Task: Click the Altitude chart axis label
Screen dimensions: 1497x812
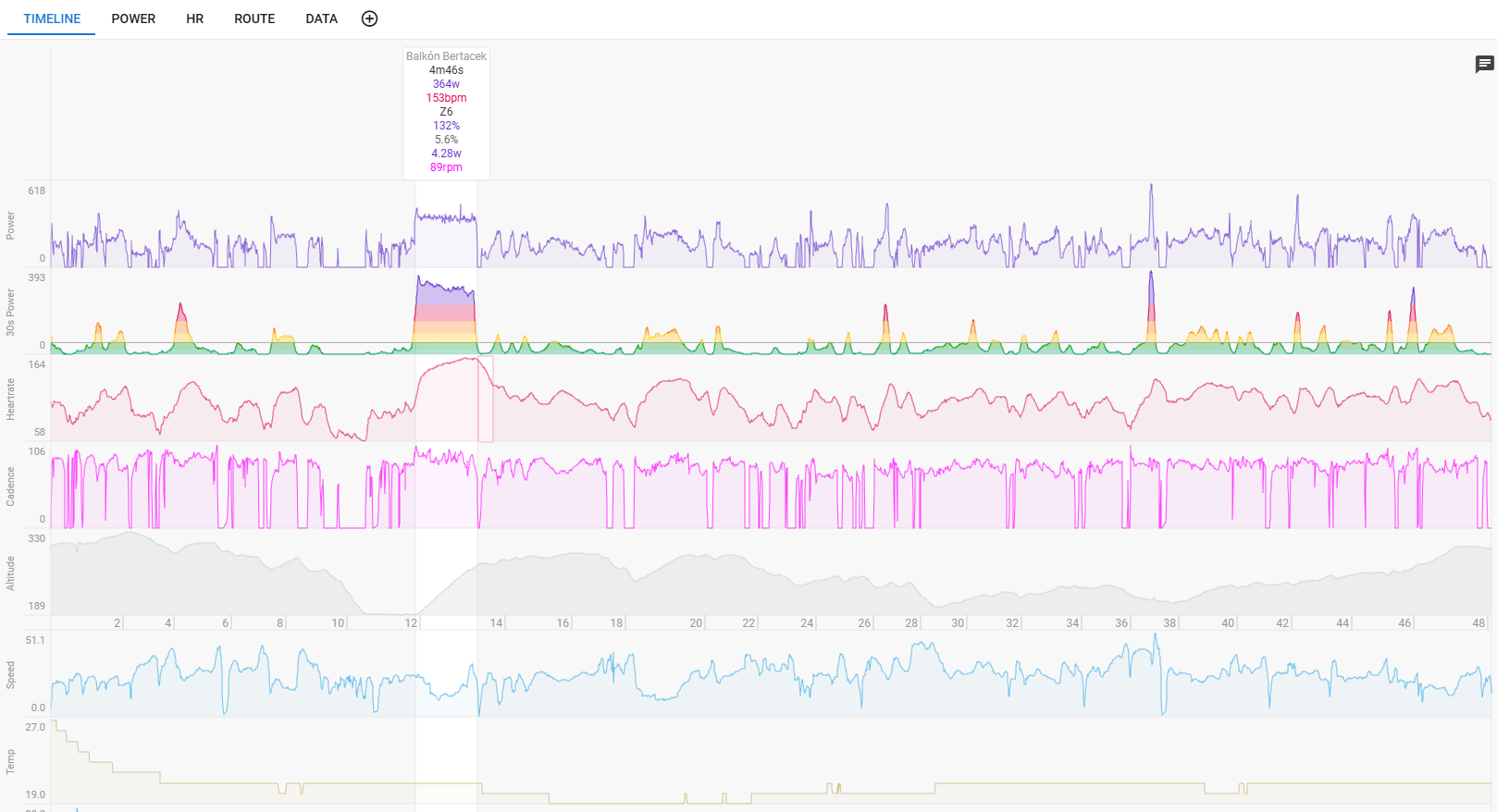Action: pos(11,573)
